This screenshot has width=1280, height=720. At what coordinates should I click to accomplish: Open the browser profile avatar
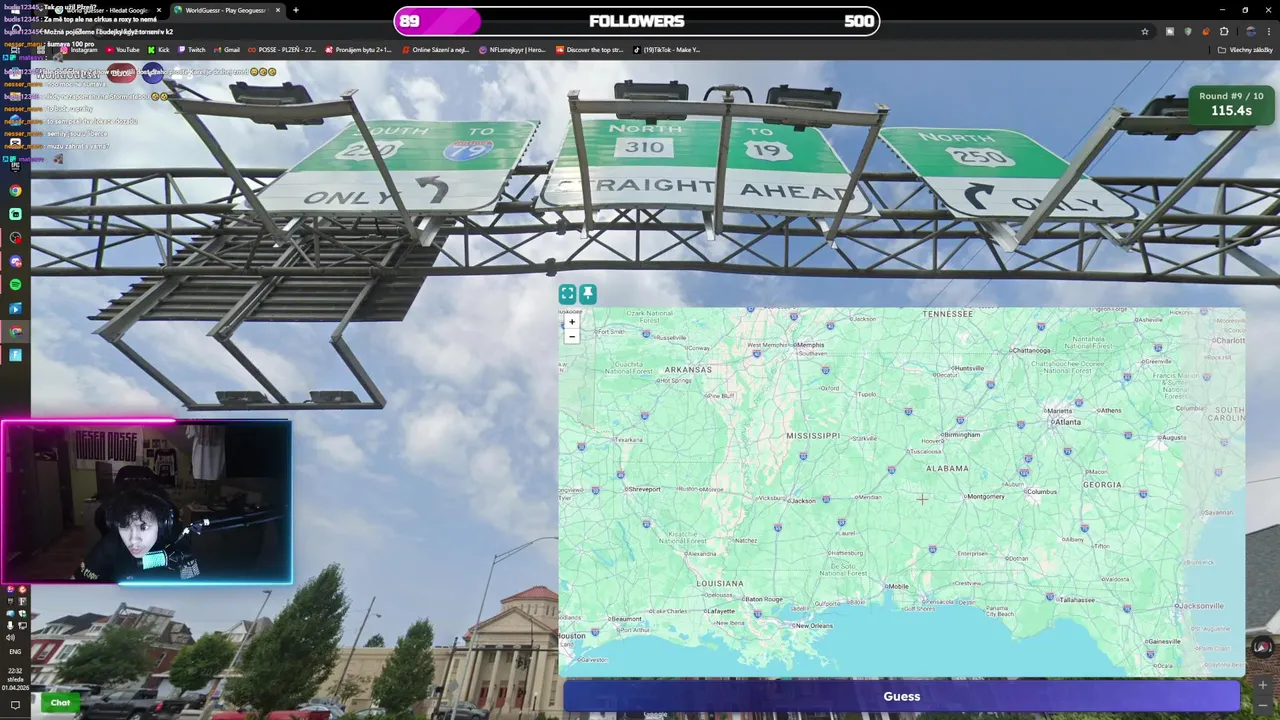click(x=1251, y=31)
